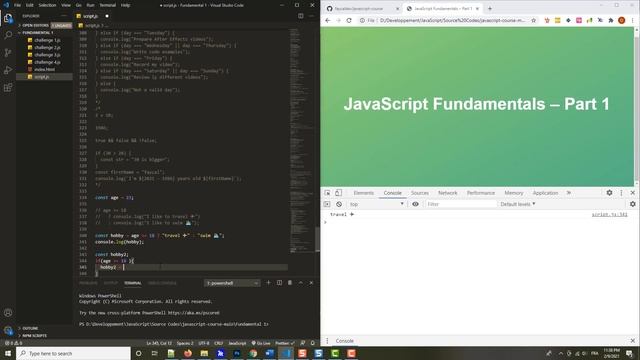640x360 pixels.
Task: Kill the terminal with the trash icon
Action: 290,283
